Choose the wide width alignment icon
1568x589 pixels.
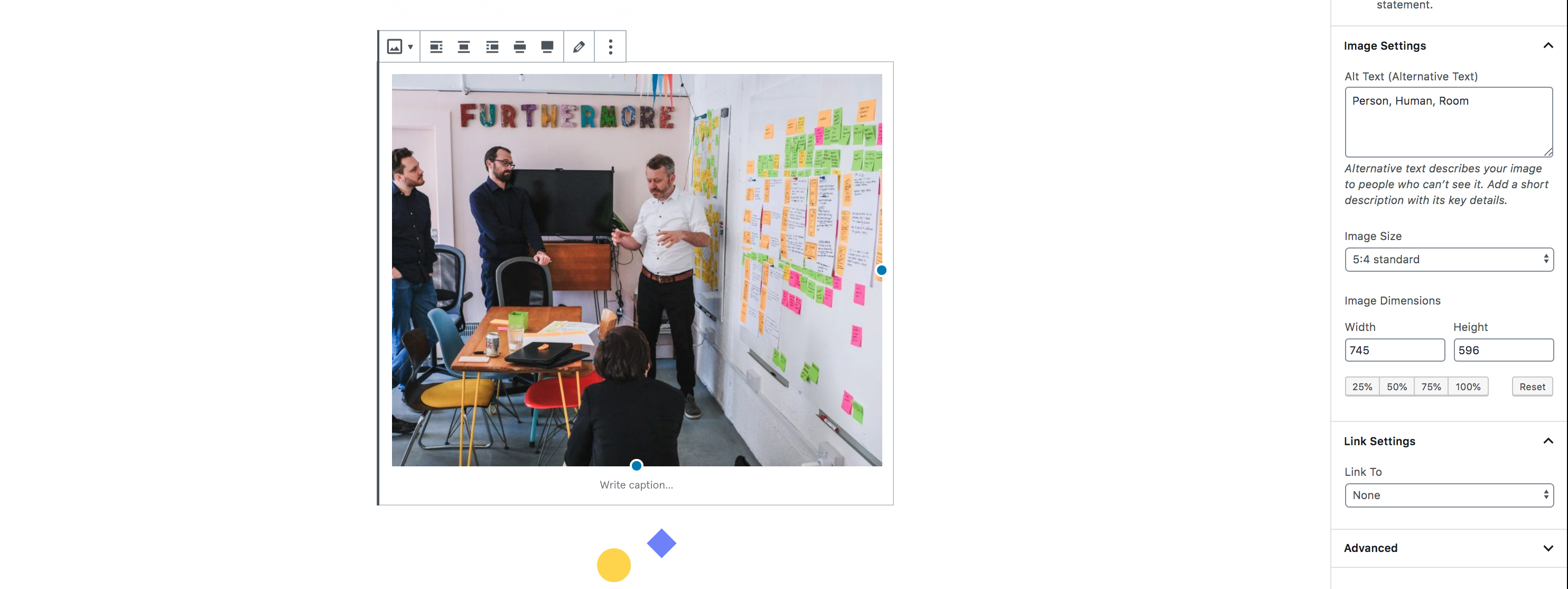pos(519,47)
